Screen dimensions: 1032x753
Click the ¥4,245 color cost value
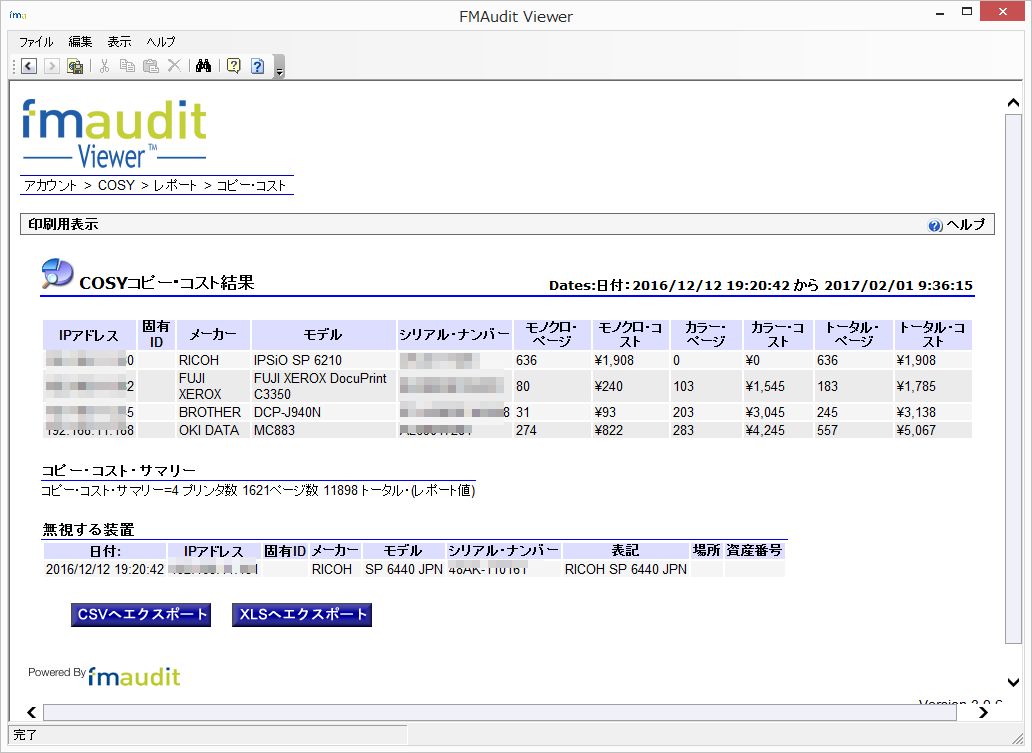coord(765,430)
